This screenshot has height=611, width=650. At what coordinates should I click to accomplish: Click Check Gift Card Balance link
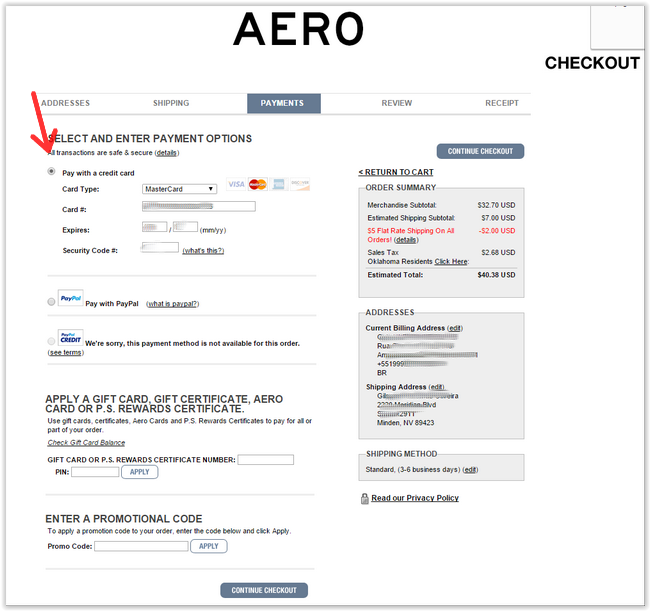(x=86, y=443)
